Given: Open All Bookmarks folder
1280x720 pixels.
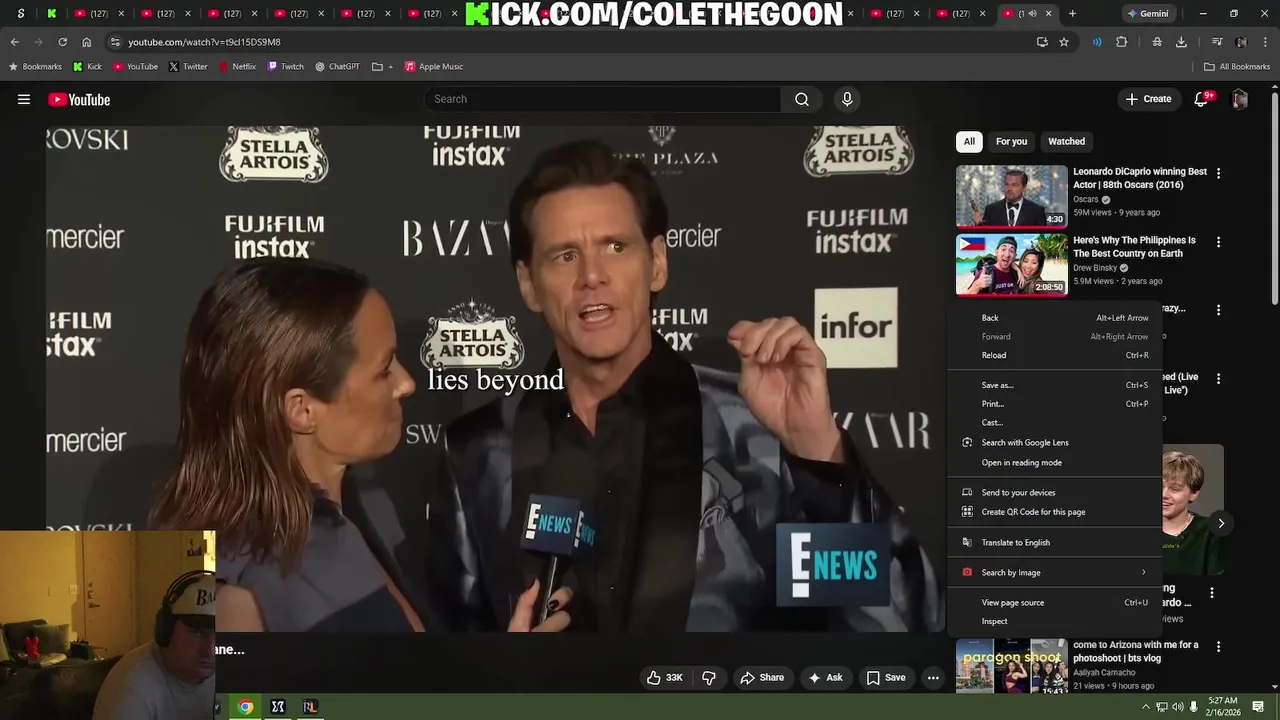Looking at the screenshot, I should point(1237,67).
